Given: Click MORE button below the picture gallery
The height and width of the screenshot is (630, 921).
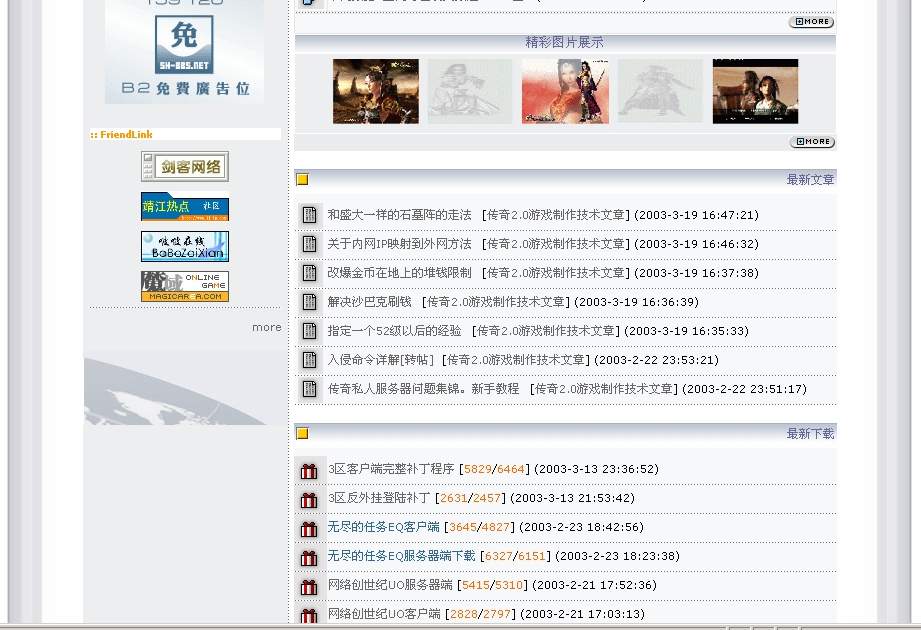Looking at the screenshot, I should [x=811, y=142].
